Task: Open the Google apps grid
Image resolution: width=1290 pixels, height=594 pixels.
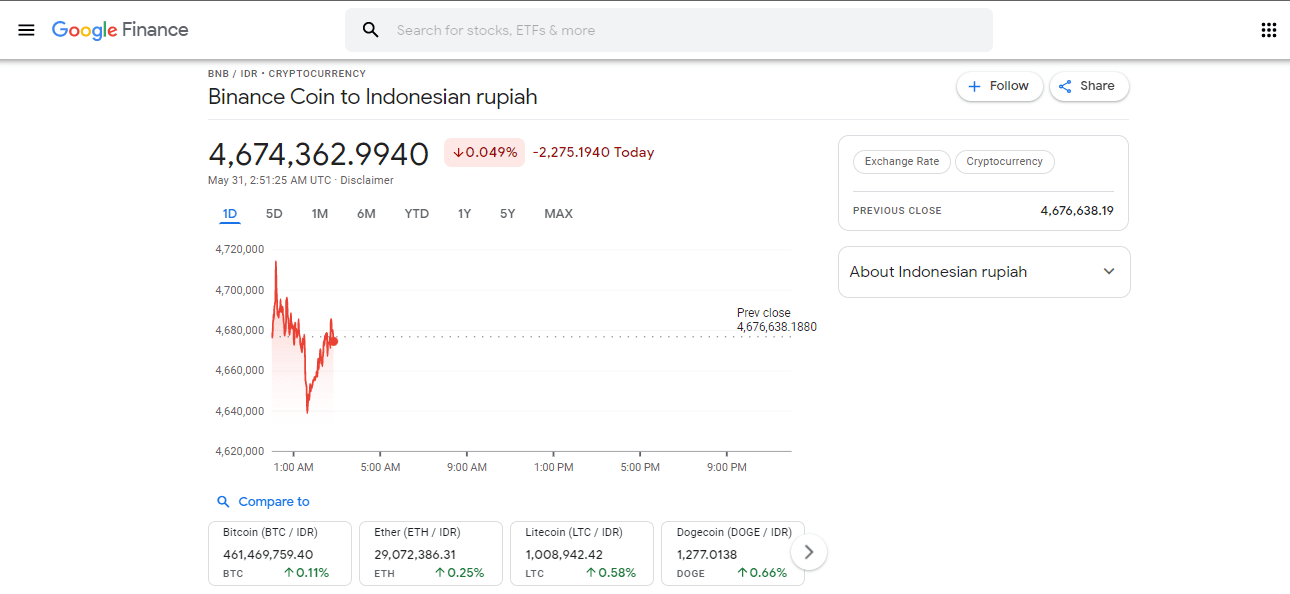Action: coord(1269,30)
